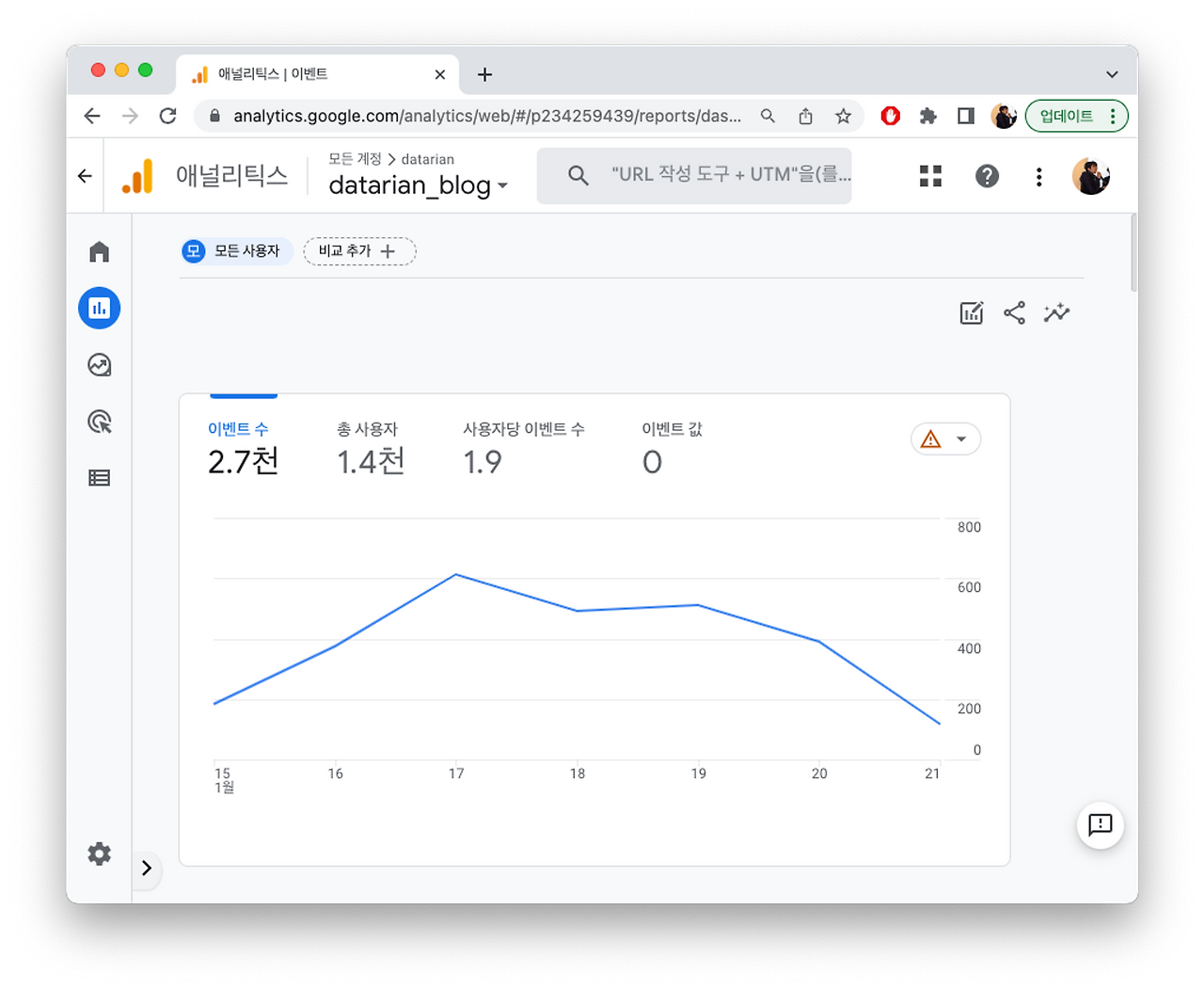Select the 애널리틱스 | 이벤트 browser tab
The image size is (1204, 990).
pyautogui.click(x=317, y=74)
